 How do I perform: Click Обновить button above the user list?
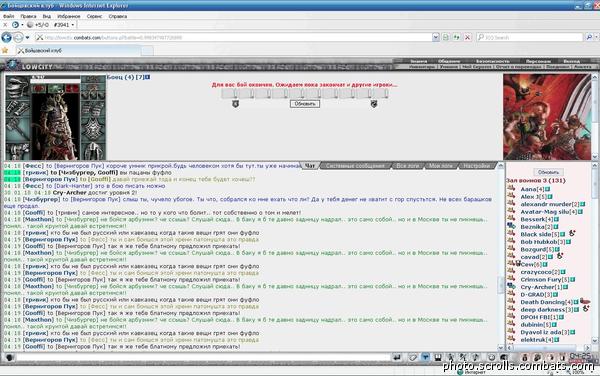point(548,172)
